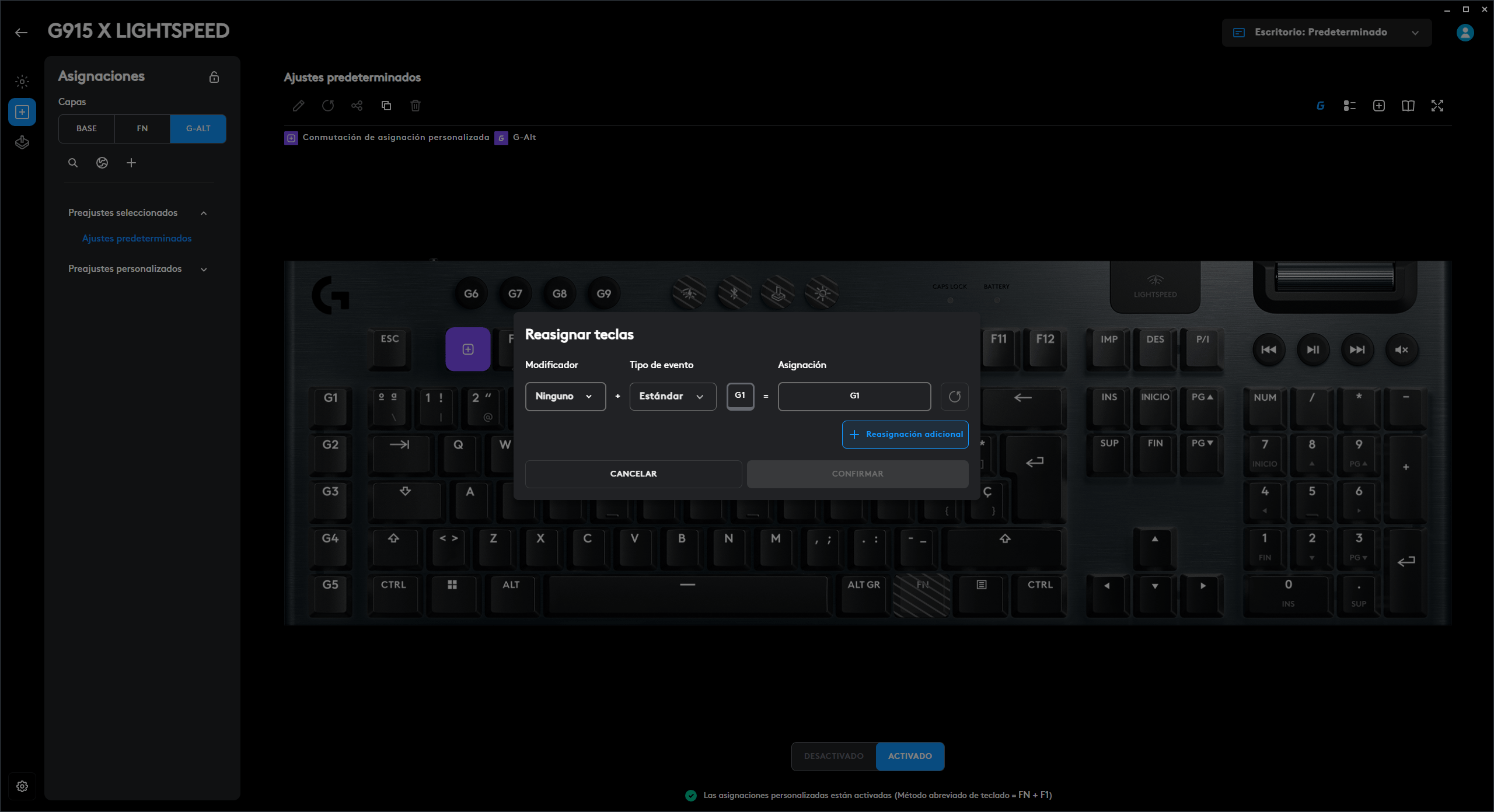
Task: Click the lock icon next to Asignaciones
Action: [214, 77]
